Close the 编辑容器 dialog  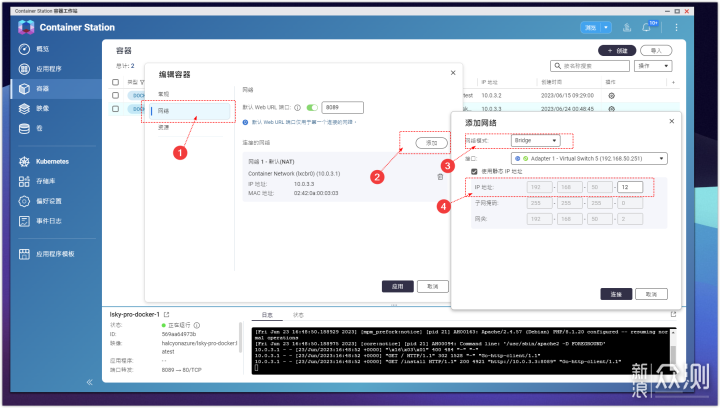(x=453, y=73)
